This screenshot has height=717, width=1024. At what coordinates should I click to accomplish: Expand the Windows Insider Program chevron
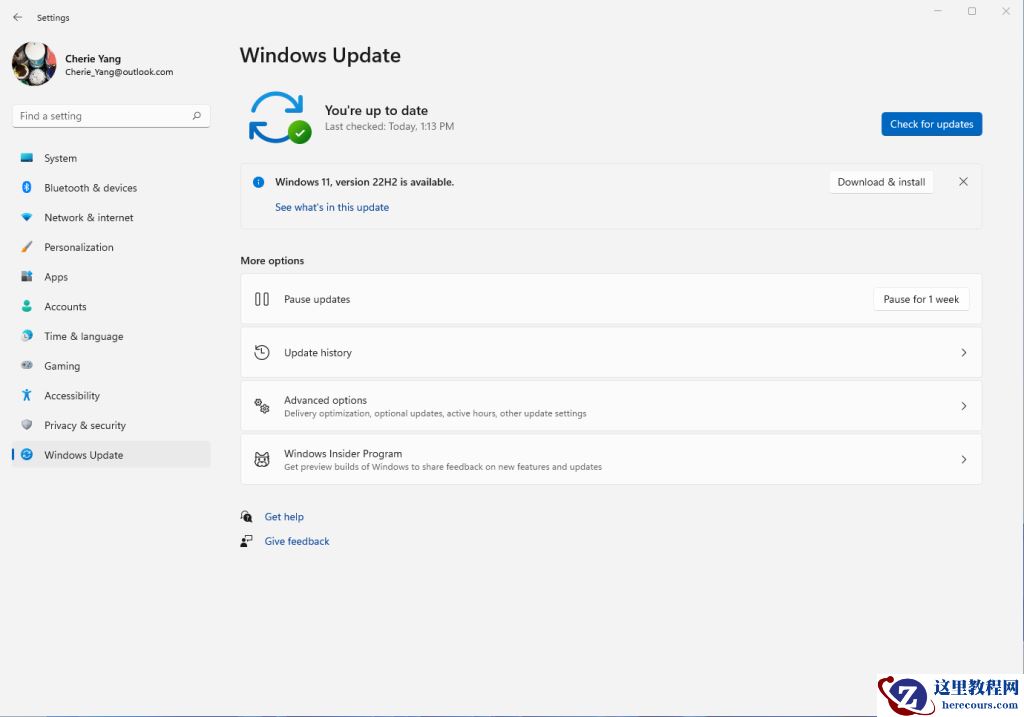(x=963, y=459)
